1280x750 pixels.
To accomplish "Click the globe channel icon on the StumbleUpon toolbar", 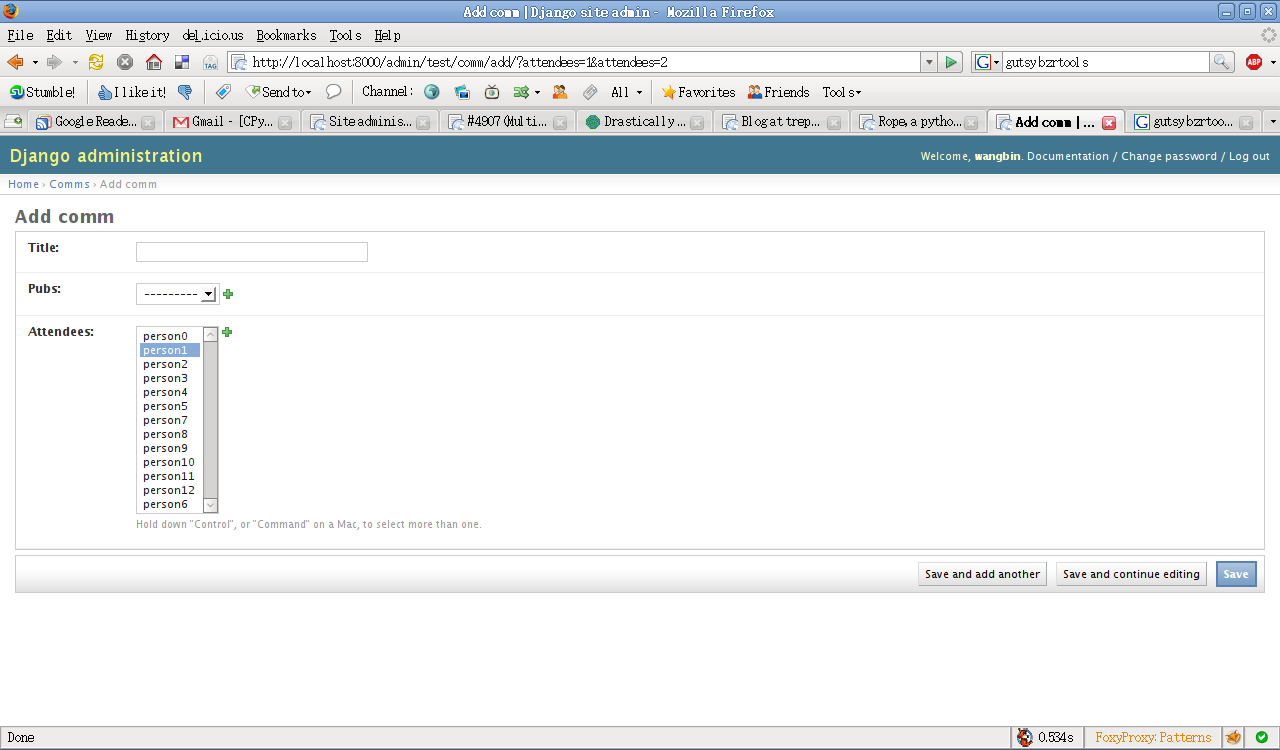I will pos(431,92).
